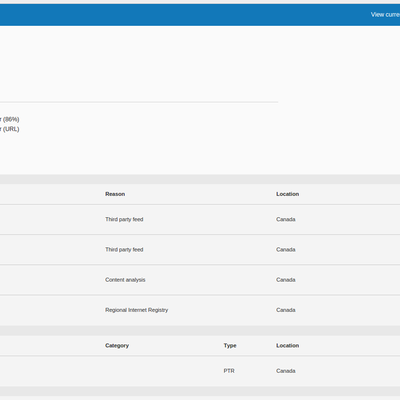Click the Type column header

[x=230, y=346]
